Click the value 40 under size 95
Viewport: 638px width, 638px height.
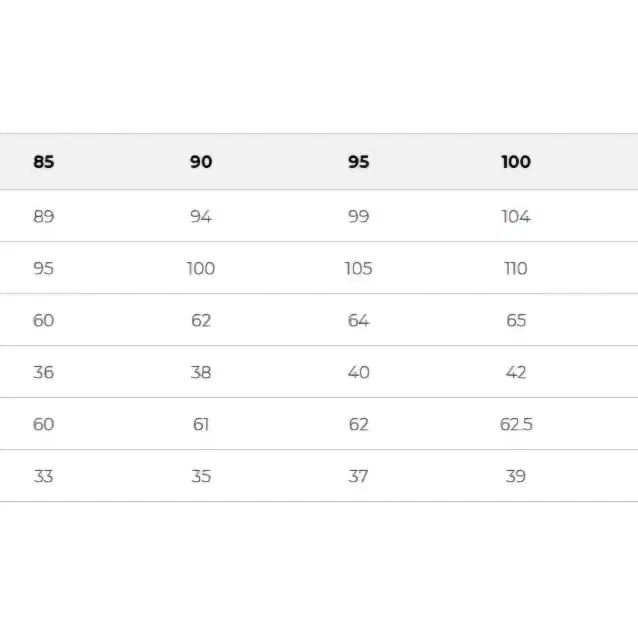click(358, 372)
